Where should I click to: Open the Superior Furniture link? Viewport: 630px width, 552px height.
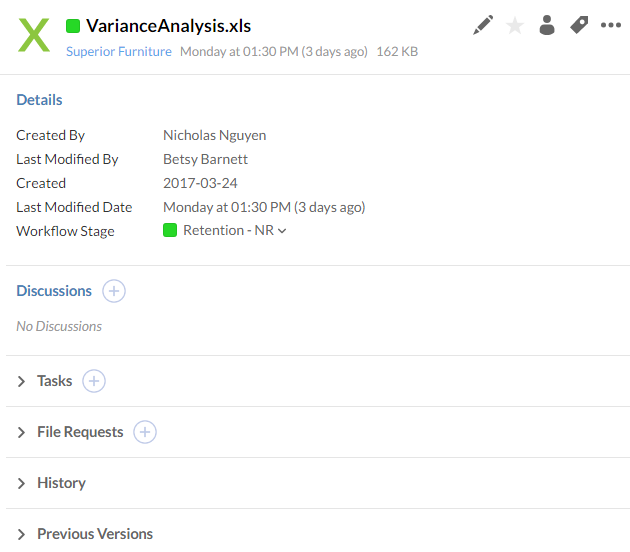click(x=119, y=51)
